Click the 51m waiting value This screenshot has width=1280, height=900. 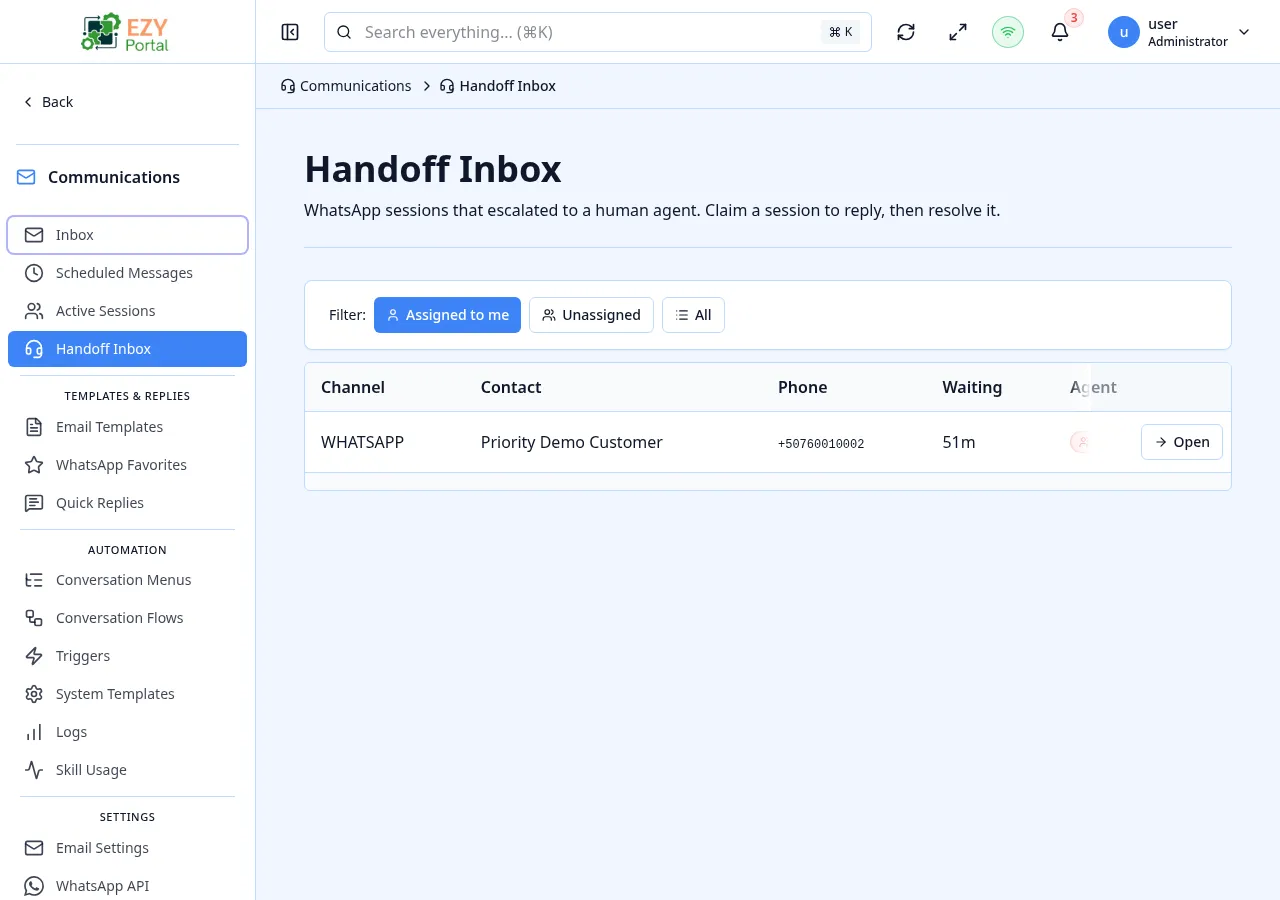[x=959, y=442]
